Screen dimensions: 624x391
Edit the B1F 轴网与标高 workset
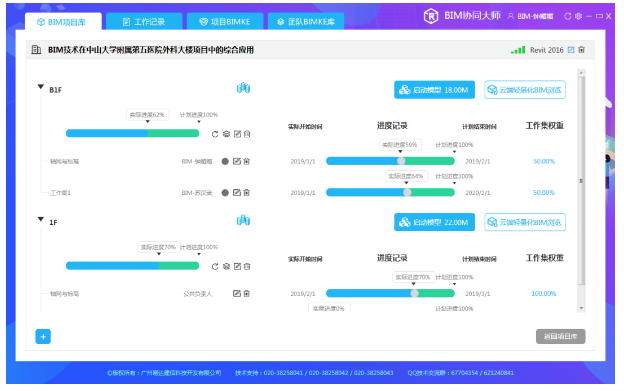(x=237, y=161)
